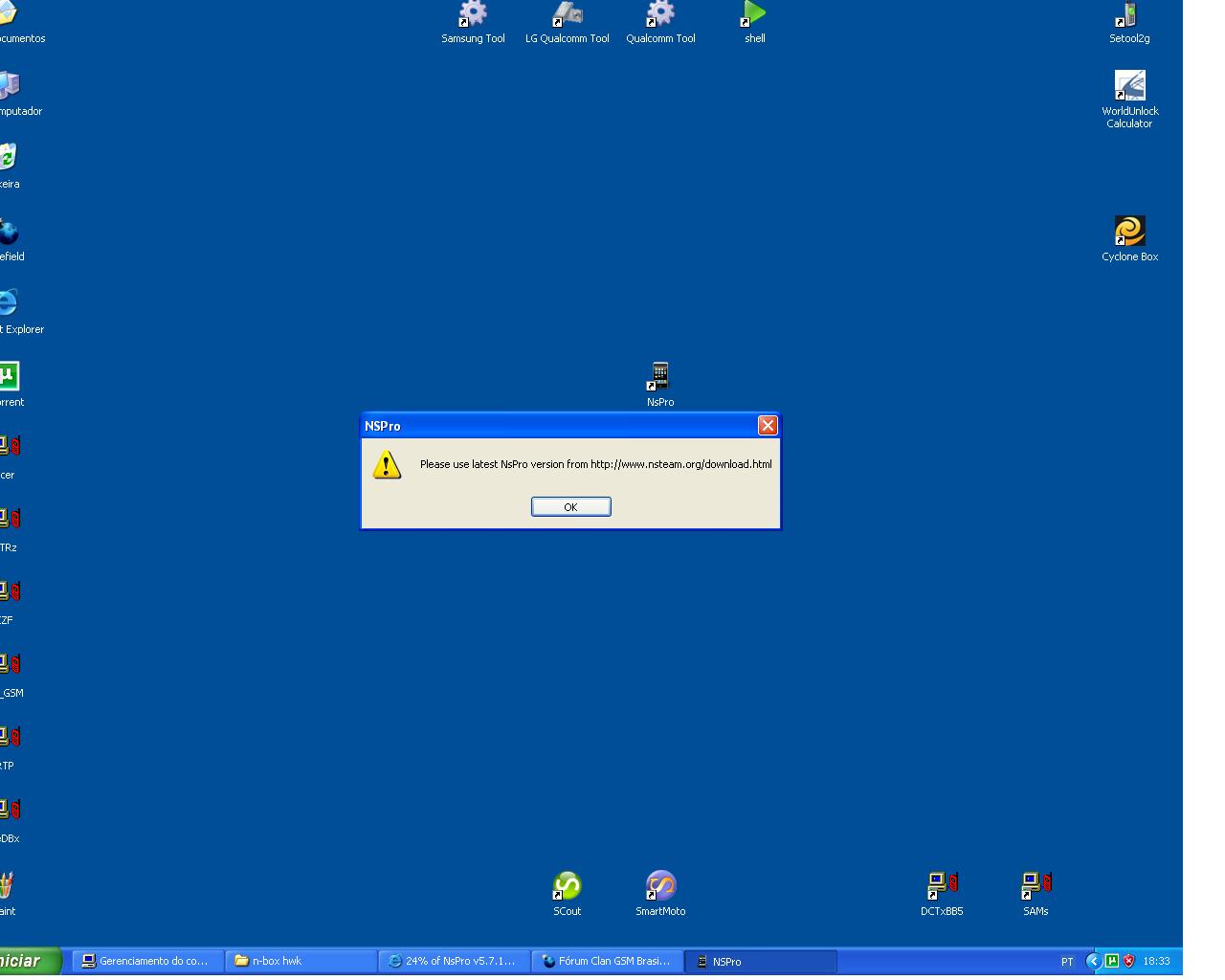Open the Samsung Tool desktop shortcut
The height and width of the screenshot is (980, 1225).
coord(473,23)
